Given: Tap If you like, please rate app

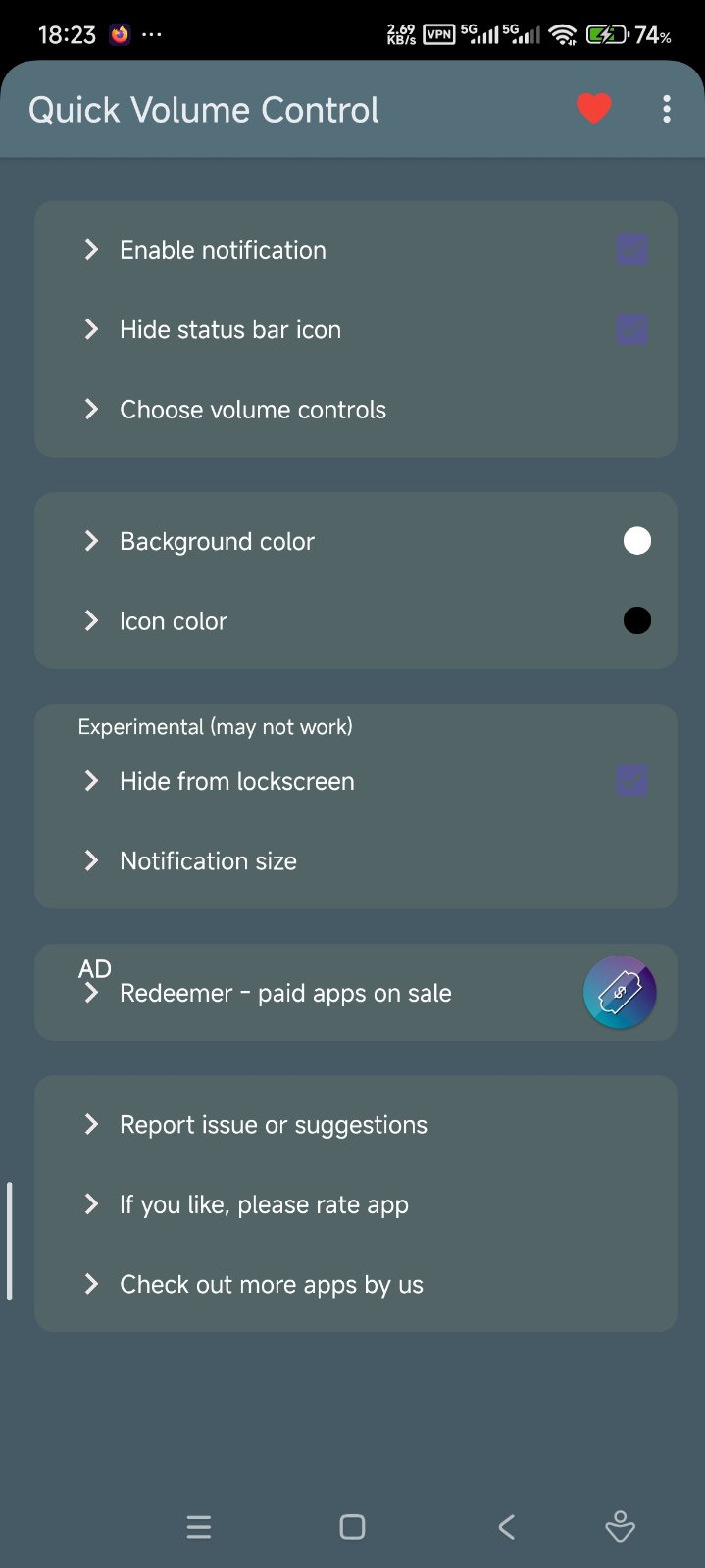Looking at the screenshot, I should tap(264, 1204).
